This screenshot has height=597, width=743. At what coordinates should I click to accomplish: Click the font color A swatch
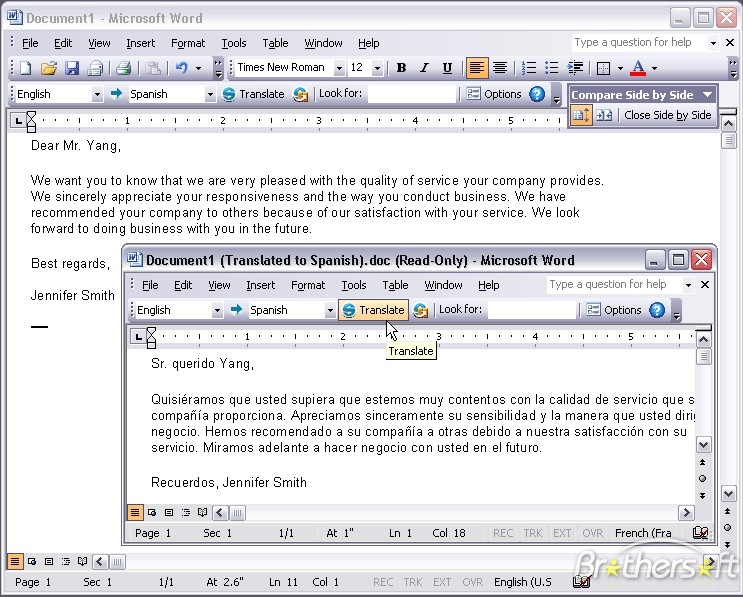tap(638, 68)
